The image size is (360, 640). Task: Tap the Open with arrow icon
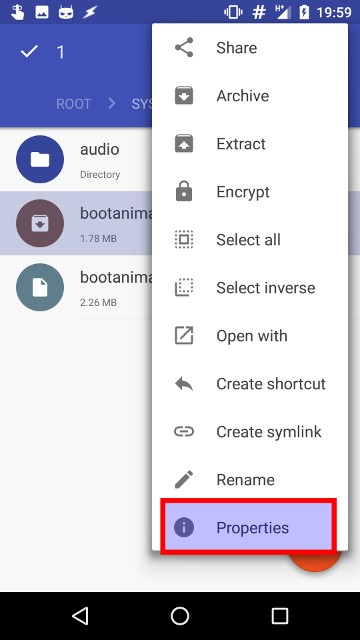(x=184, y=336)
